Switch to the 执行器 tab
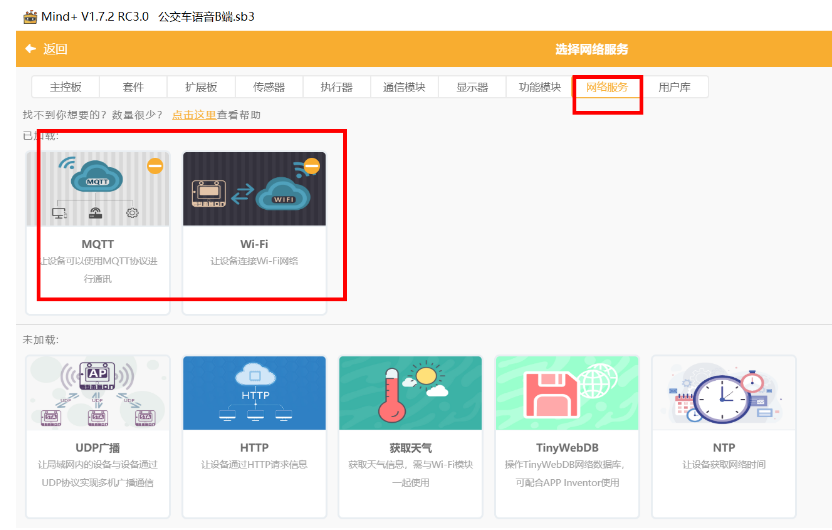 (336, 87)
